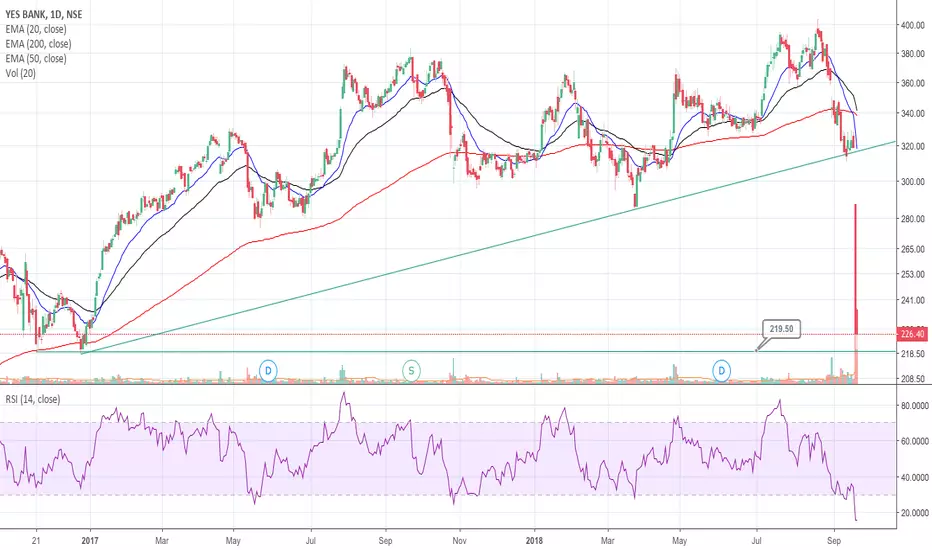
Task: Click the 241.00 price axis label
Action: coord(913,301)
